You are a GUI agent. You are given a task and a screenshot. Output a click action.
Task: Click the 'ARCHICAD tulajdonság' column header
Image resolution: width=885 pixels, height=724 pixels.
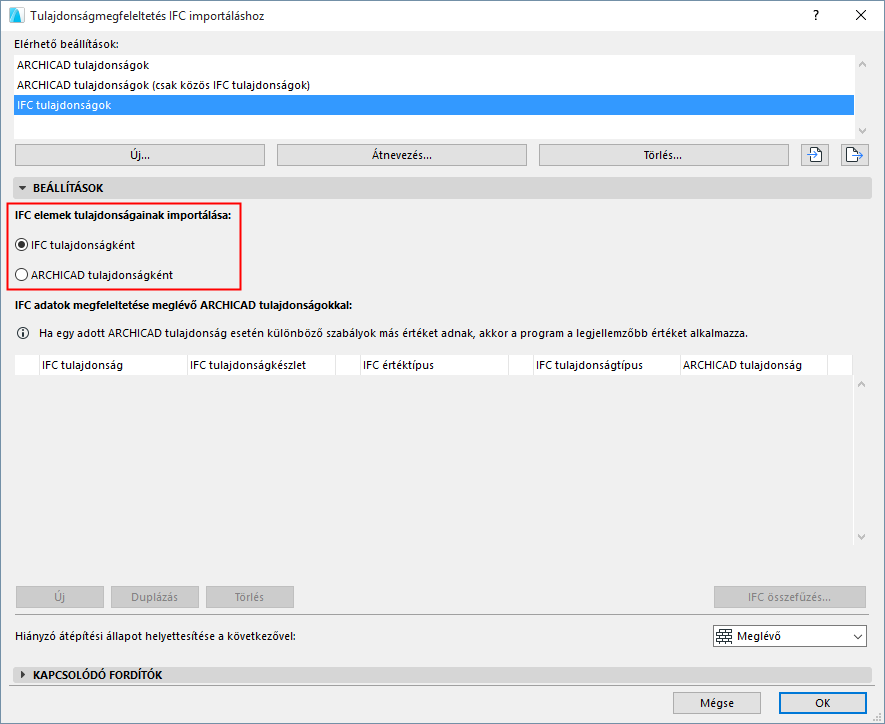click(754, 365)
